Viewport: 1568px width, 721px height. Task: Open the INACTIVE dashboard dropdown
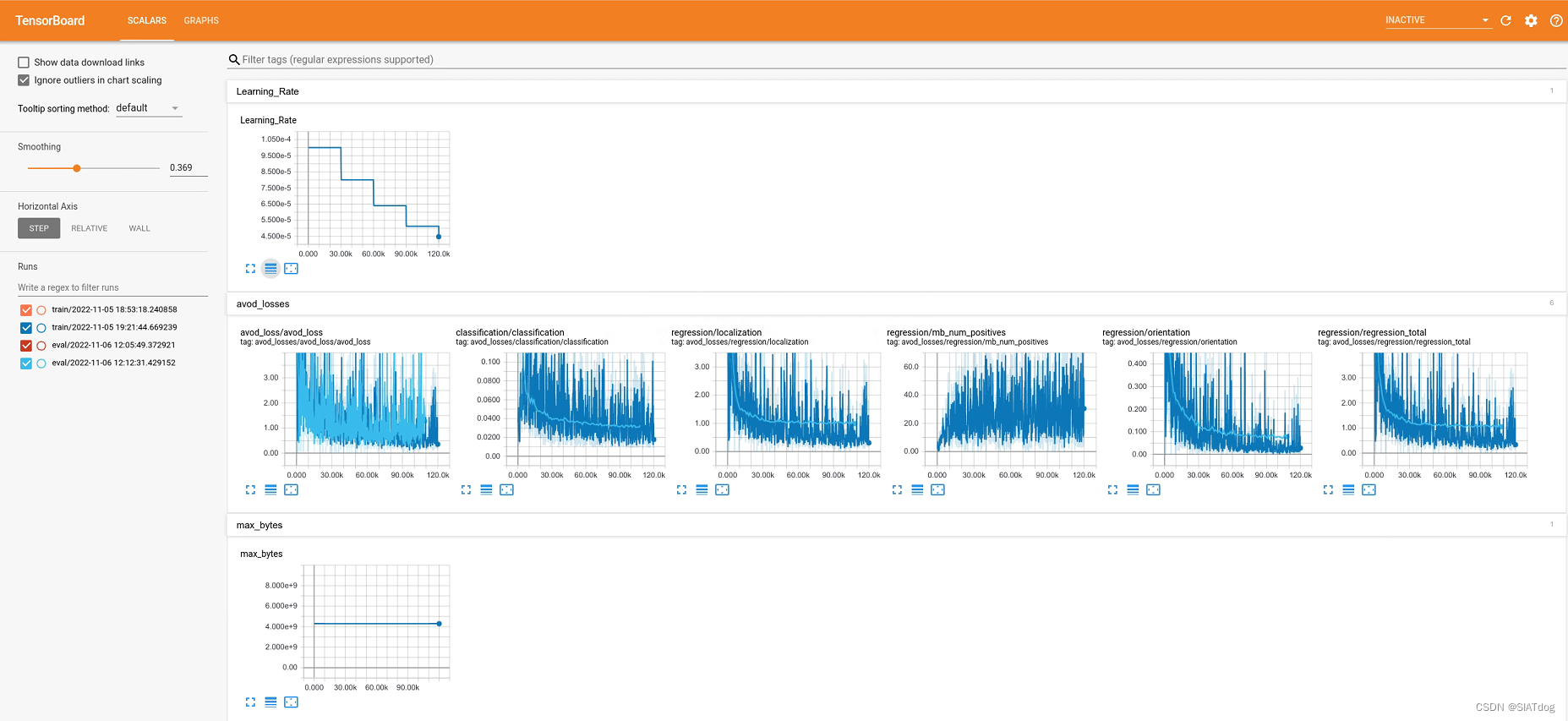click(1438, 20)
